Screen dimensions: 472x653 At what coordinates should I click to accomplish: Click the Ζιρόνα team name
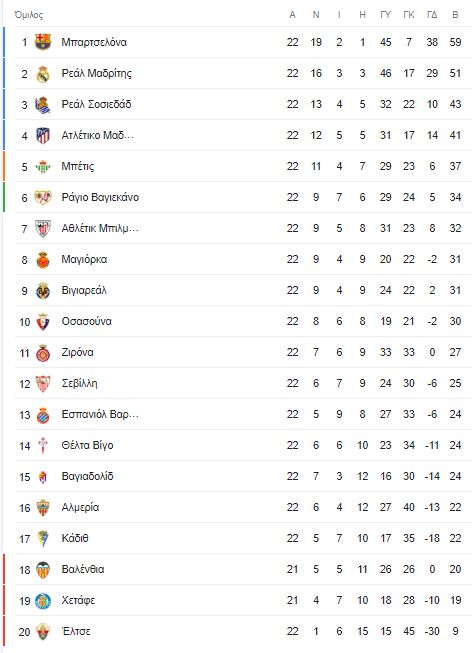77,352
